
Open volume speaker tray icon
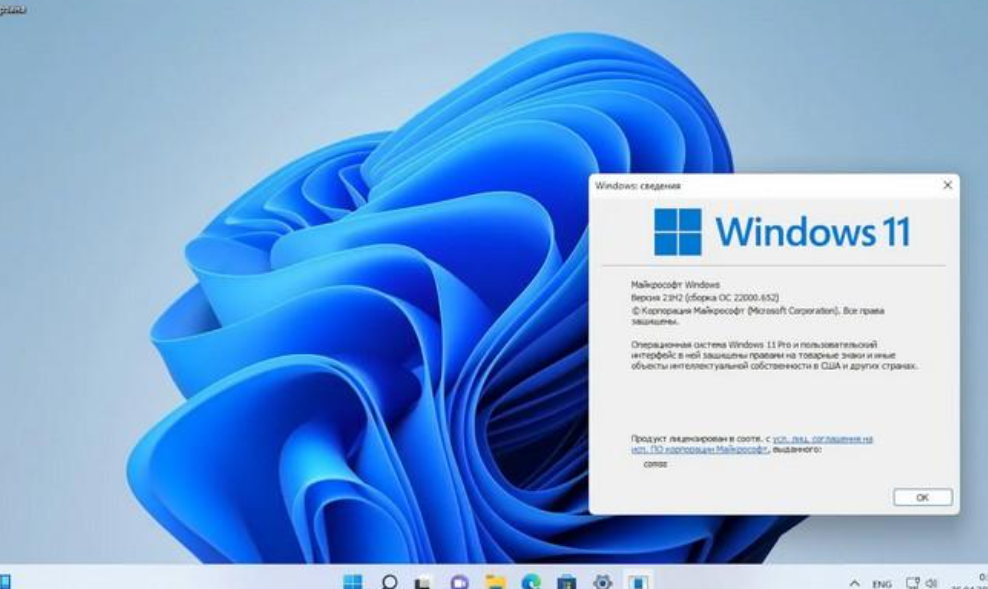coord(931,583)
